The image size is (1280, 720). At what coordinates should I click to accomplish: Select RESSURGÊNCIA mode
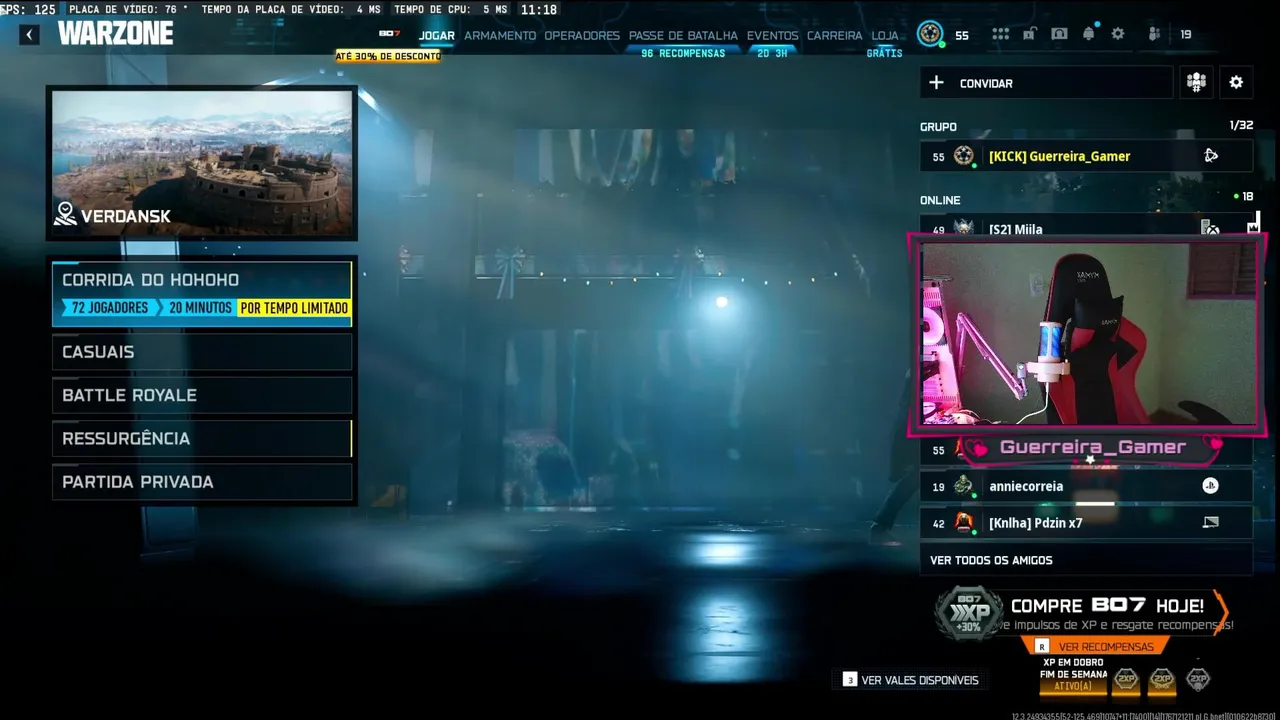click(x=202, y=439)
